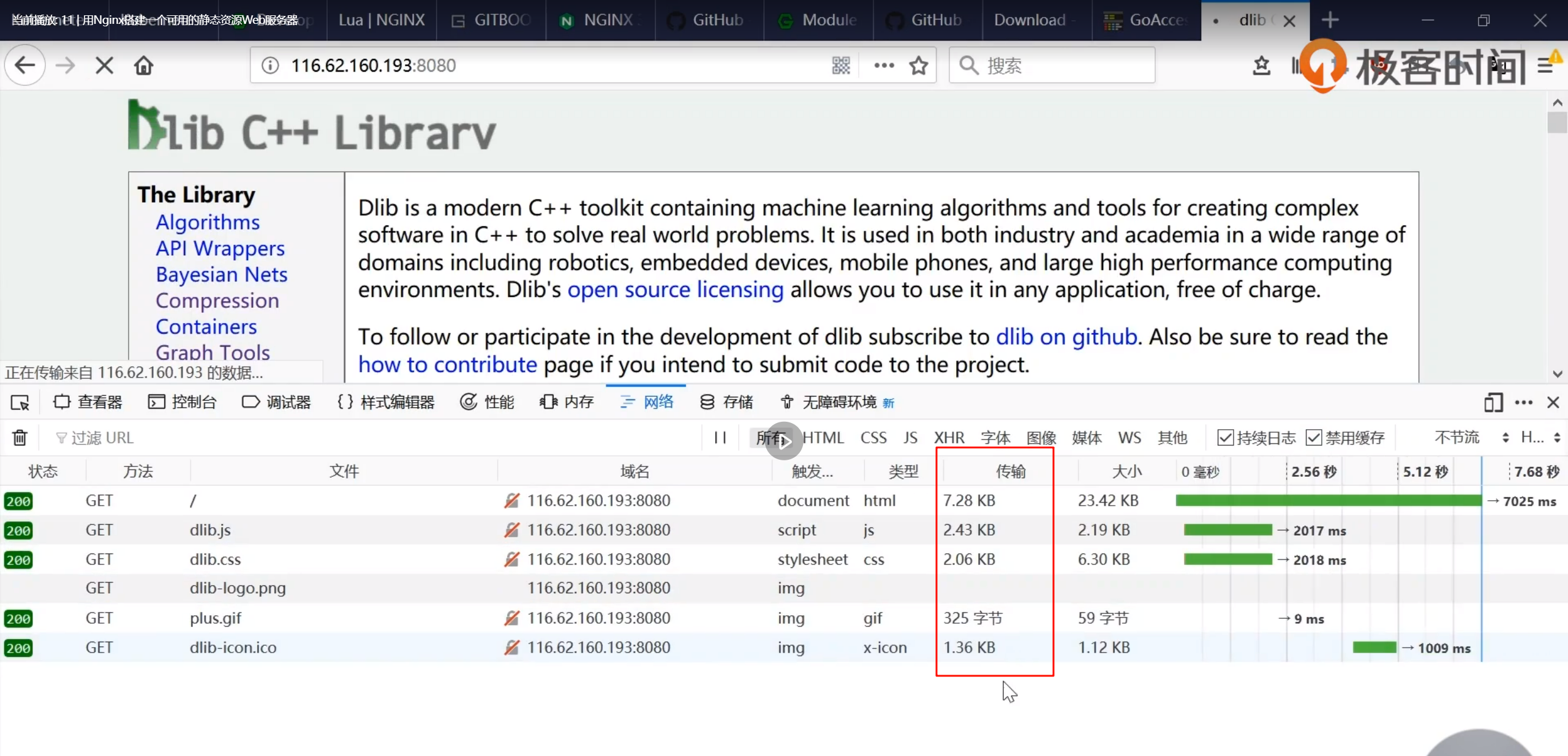Filter requests by HTML type
Screen dimensions: 1568x756
pyautogui.click(x=823, y=438)
